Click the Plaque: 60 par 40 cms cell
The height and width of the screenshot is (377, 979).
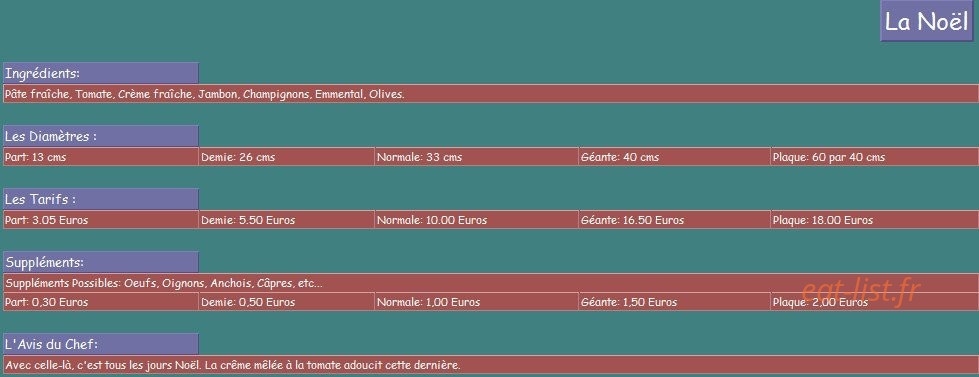(875, 157)
